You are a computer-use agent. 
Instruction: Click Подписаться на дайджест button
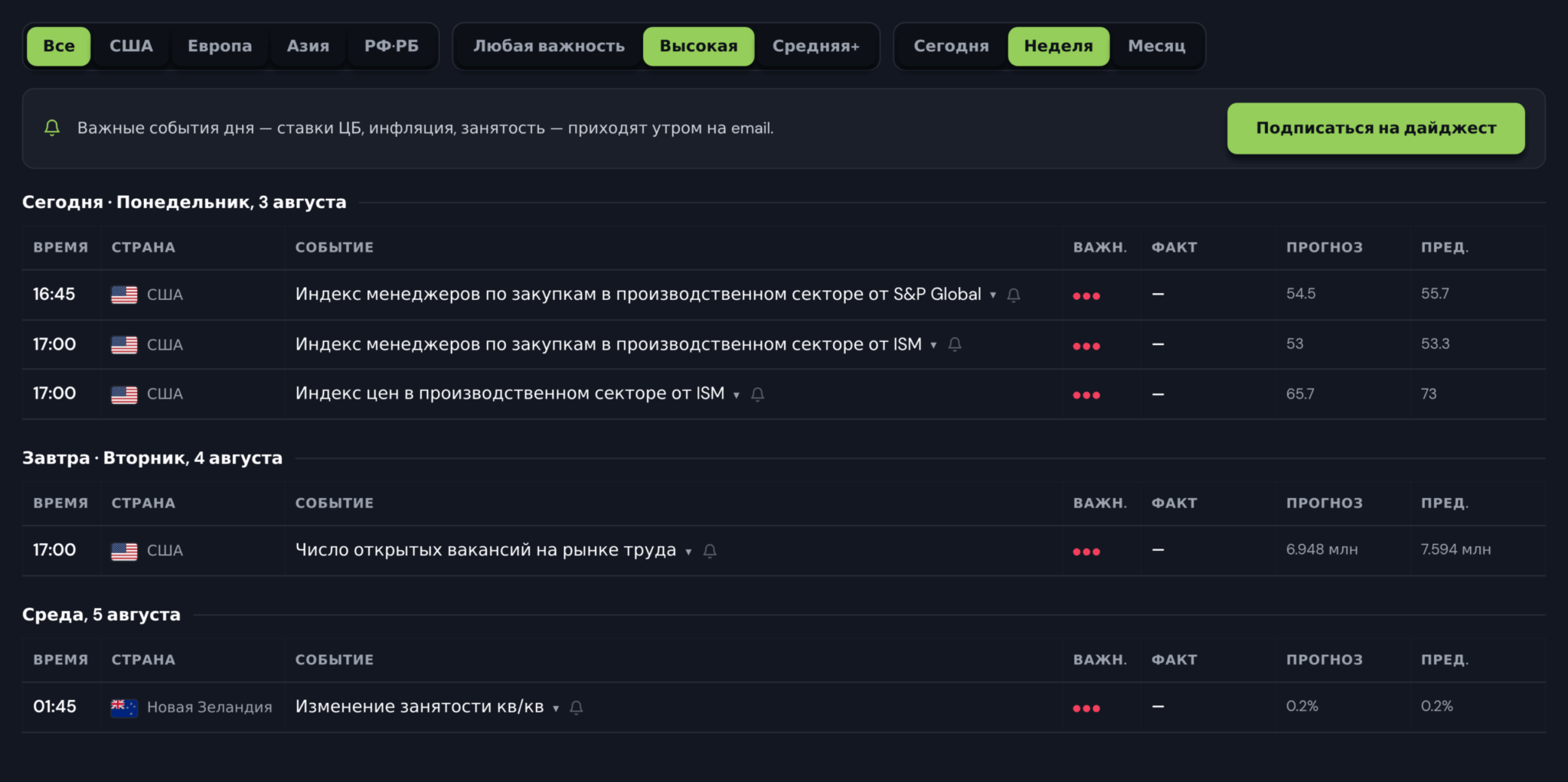coord(1376,129)
